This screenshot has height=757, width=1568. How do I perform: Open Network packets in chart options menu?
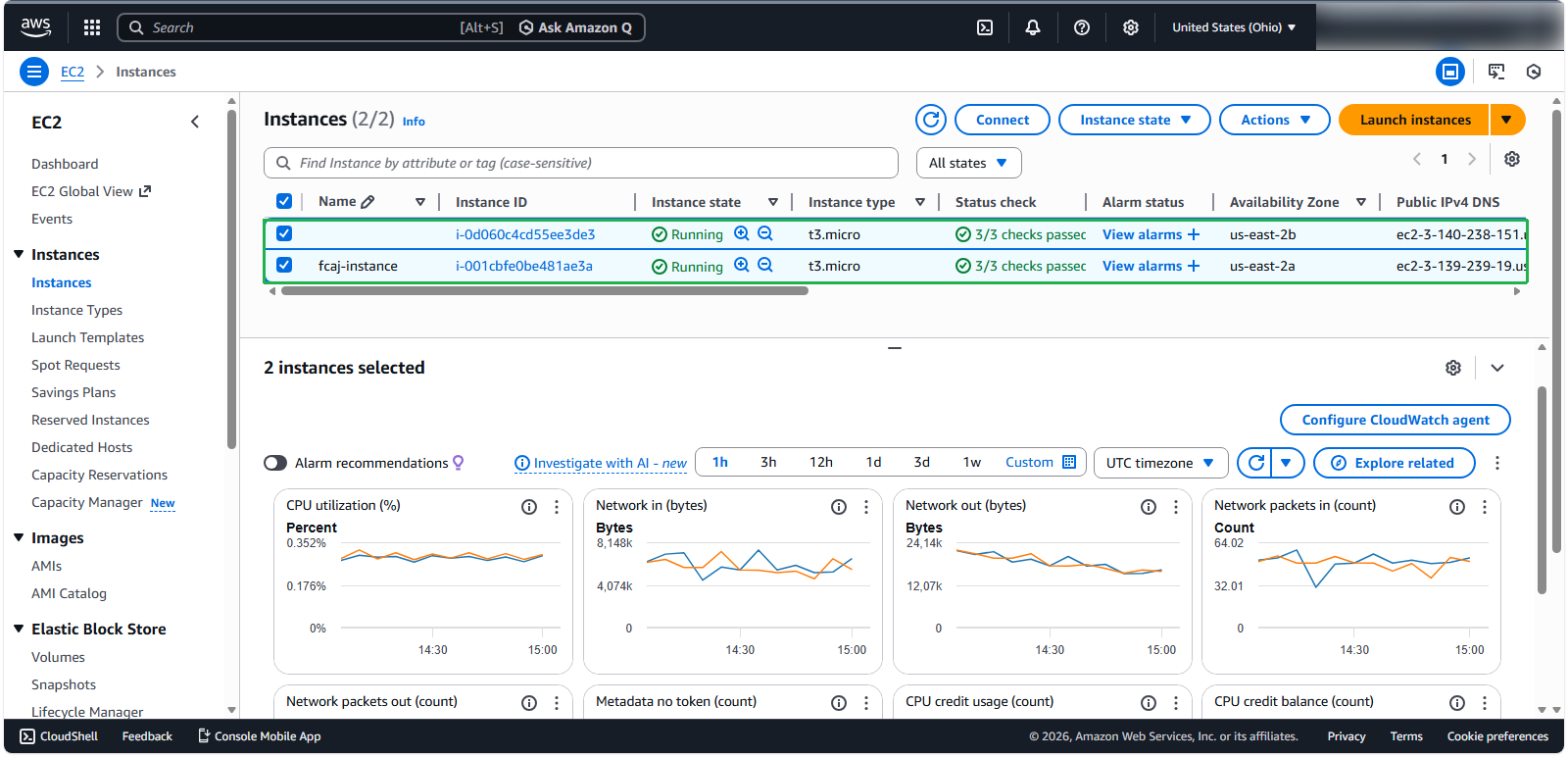click(1485, 507)
